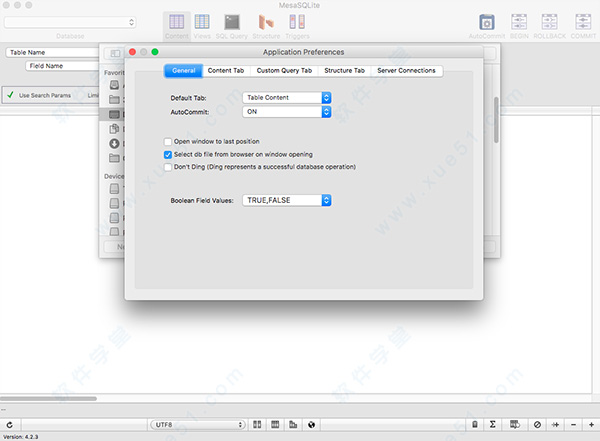Show the table Structure view
The width and height of the screenshot is (600, 441).
(266, 22)
